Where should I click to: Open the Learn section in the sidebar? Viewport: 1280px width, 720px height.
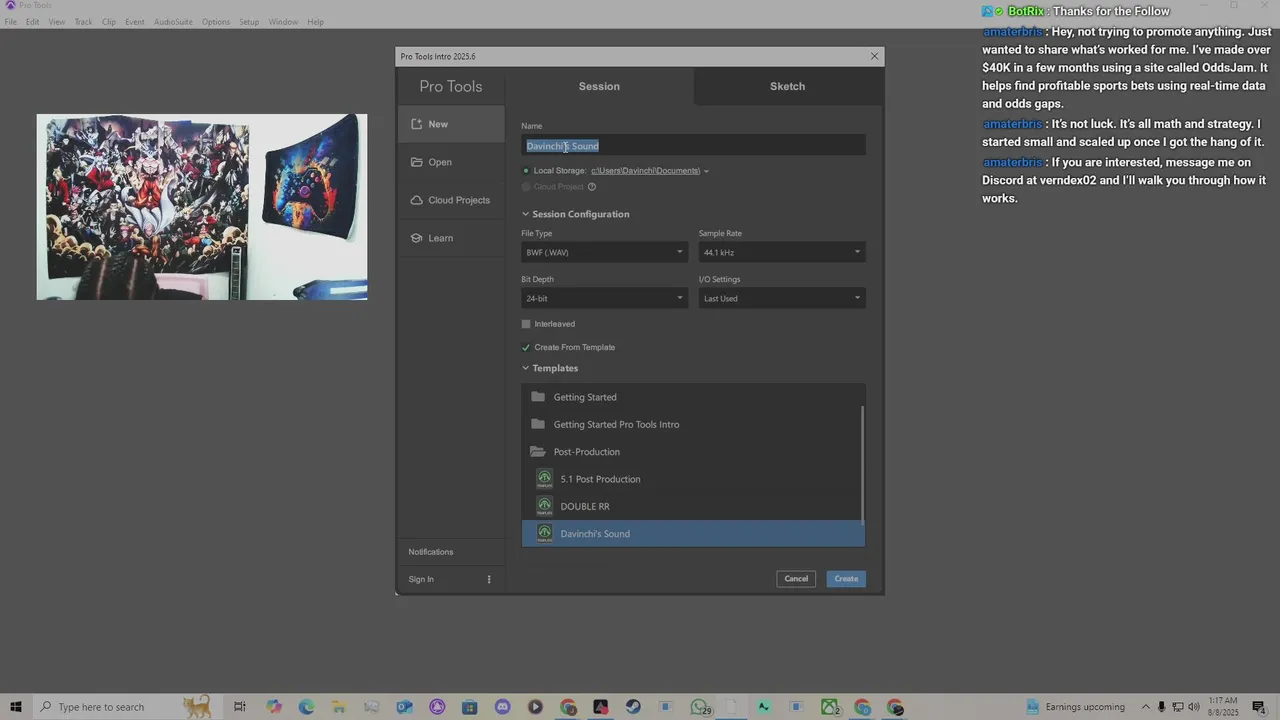click(x=450, y=238)
